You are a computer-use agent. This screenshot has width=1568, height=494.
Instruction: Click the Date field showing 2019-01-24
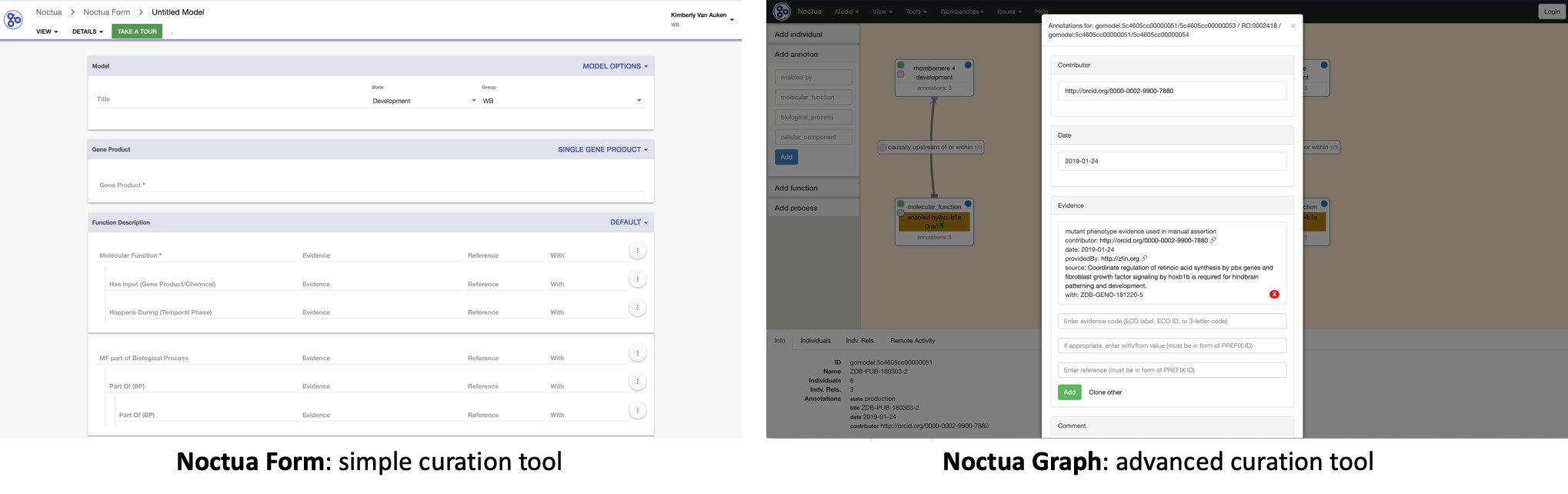(x=1172, y=161)
